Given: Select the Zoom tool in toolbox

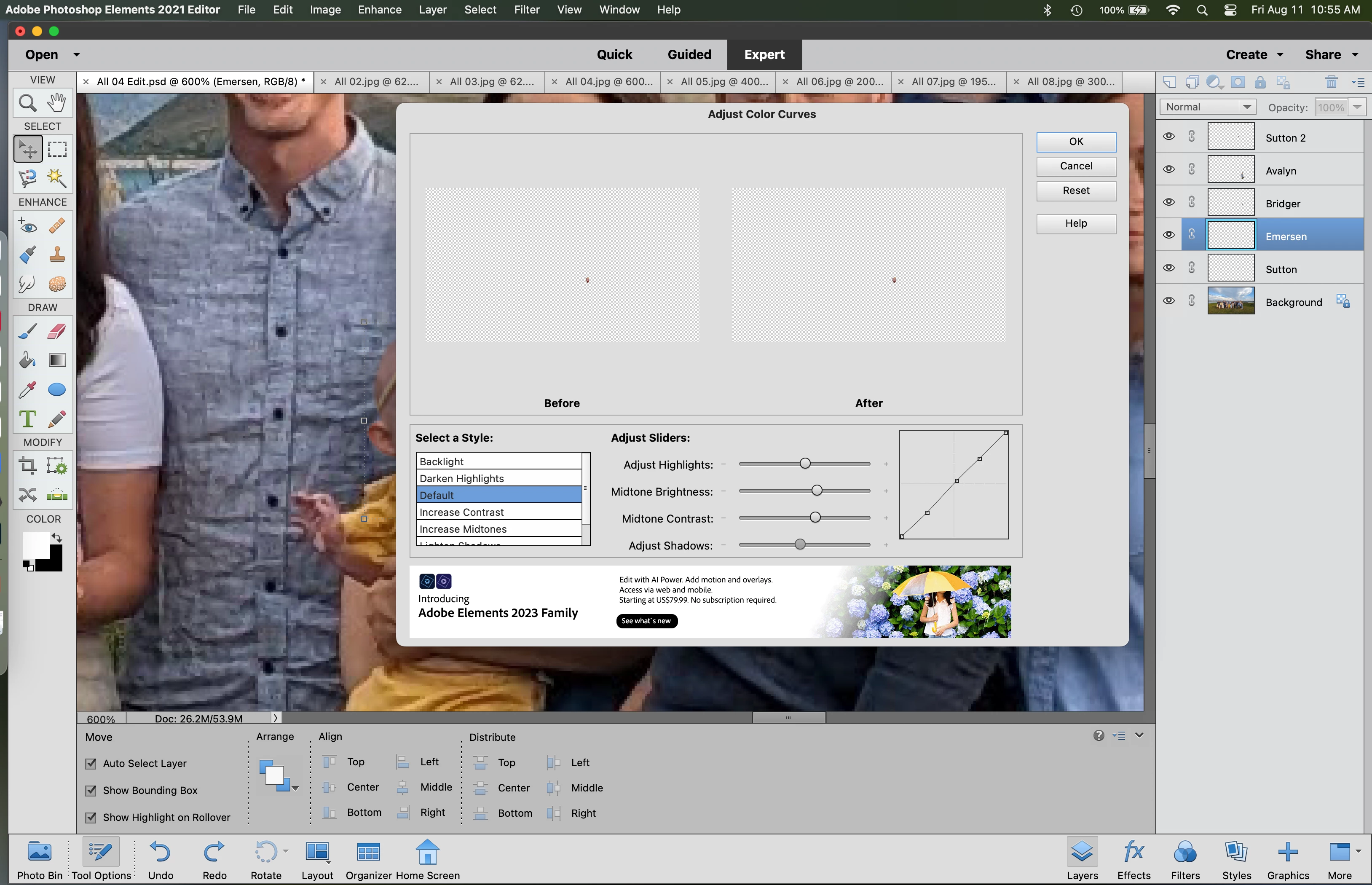Looking at the screenshot, I should tap(27, 103).
